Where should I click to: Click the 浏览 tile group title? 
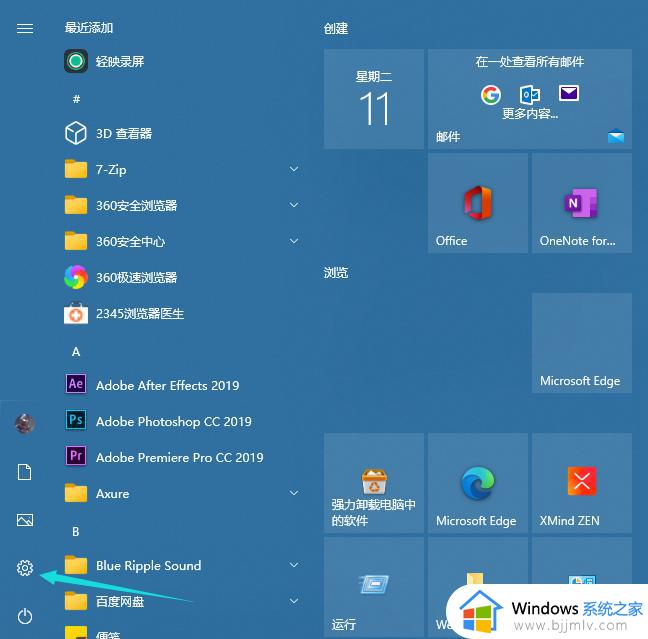point(336,272)
